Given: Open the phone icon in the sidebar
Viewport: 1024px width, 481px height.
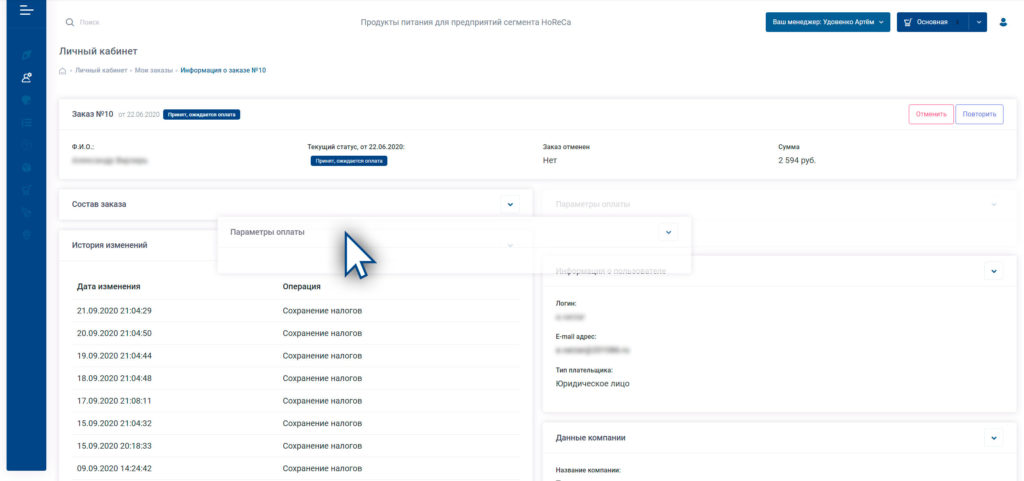Looking at the screenshot, I should [26, 211].
